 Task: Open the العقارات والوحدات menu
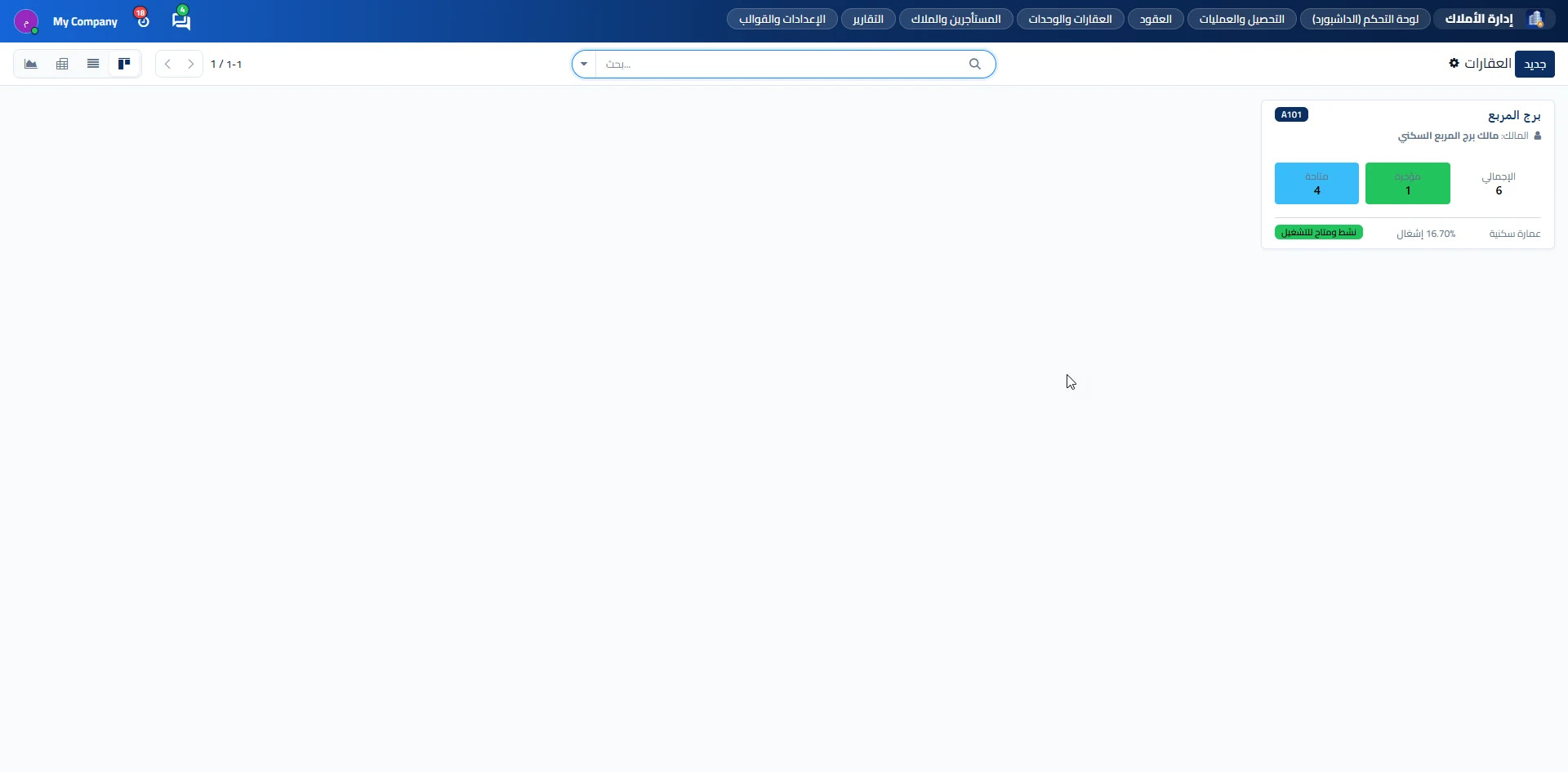pyautogui.click(x=1071, y=19)
